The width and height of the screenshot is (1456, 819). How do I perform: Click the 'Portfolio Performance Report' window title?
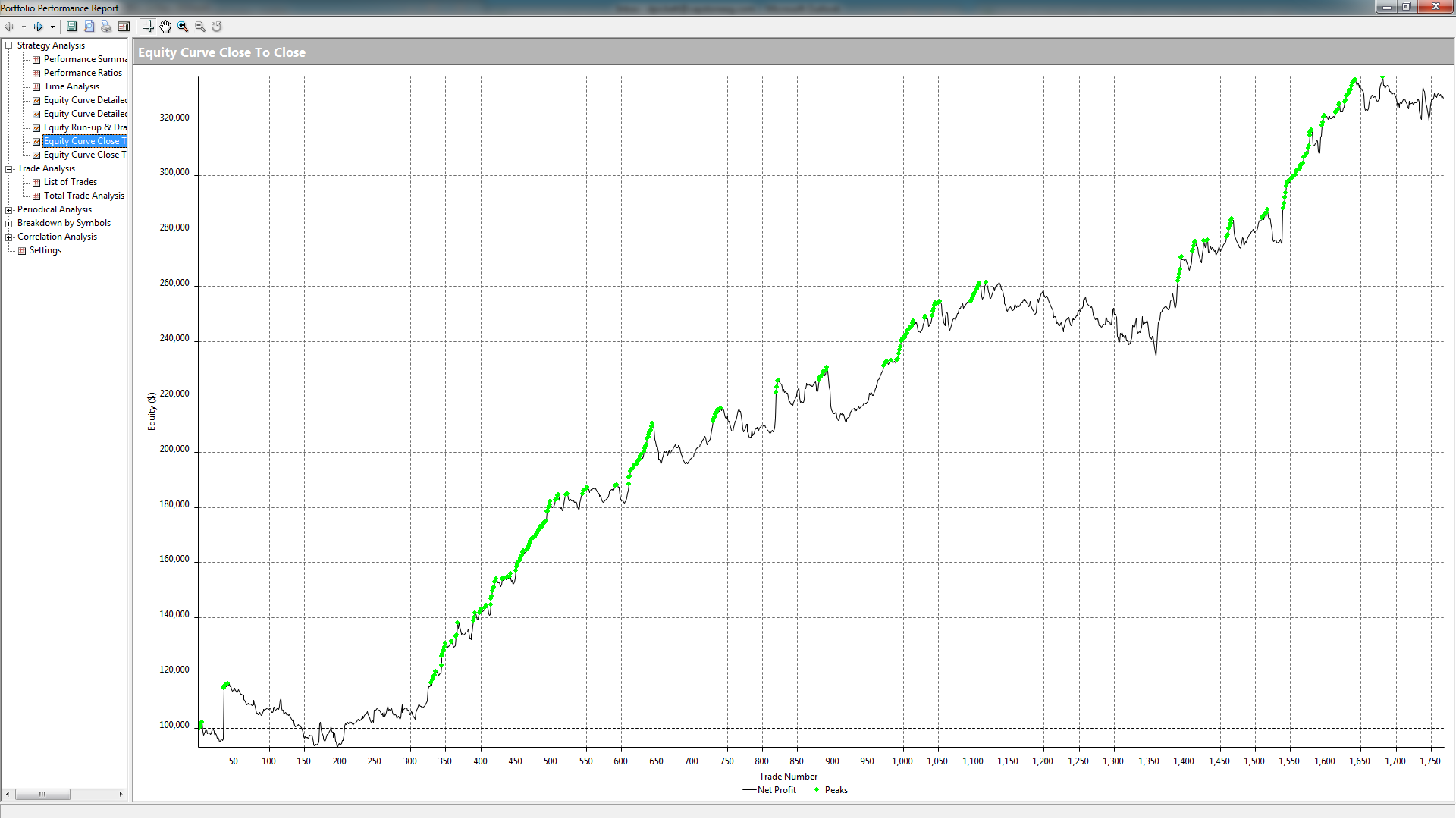(x=60, y=8)
